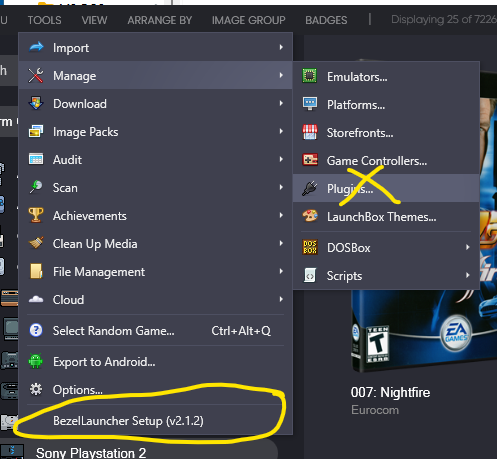Open Emulators via the green chip icon
This screenshot has width=497, height=459.
point(309,76)
